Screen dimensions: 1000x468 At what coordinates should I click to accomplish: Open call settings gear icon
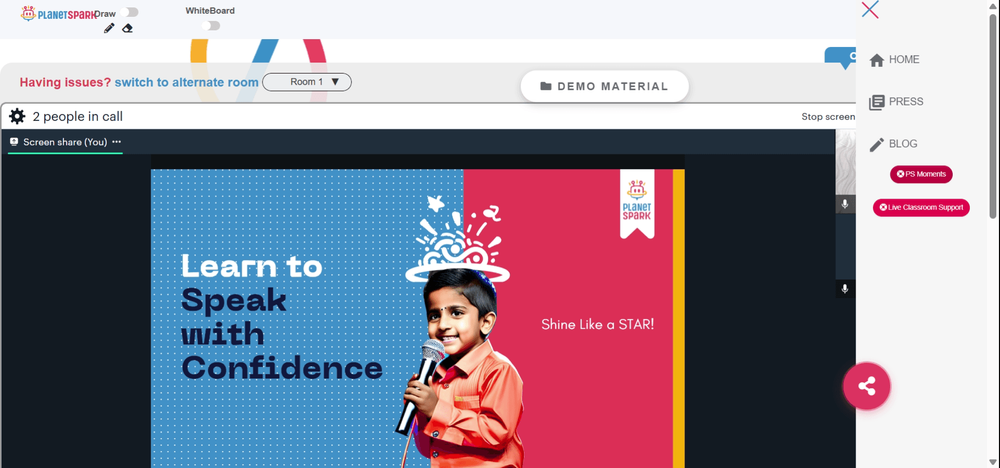17,116
